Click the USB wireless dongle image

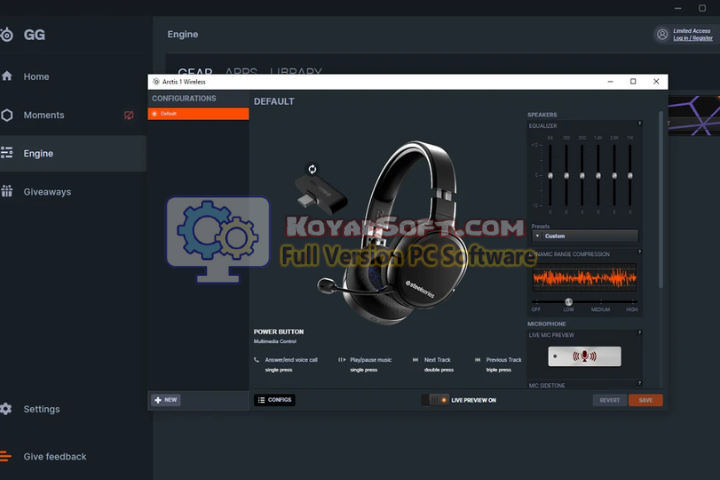pos(321,195)
